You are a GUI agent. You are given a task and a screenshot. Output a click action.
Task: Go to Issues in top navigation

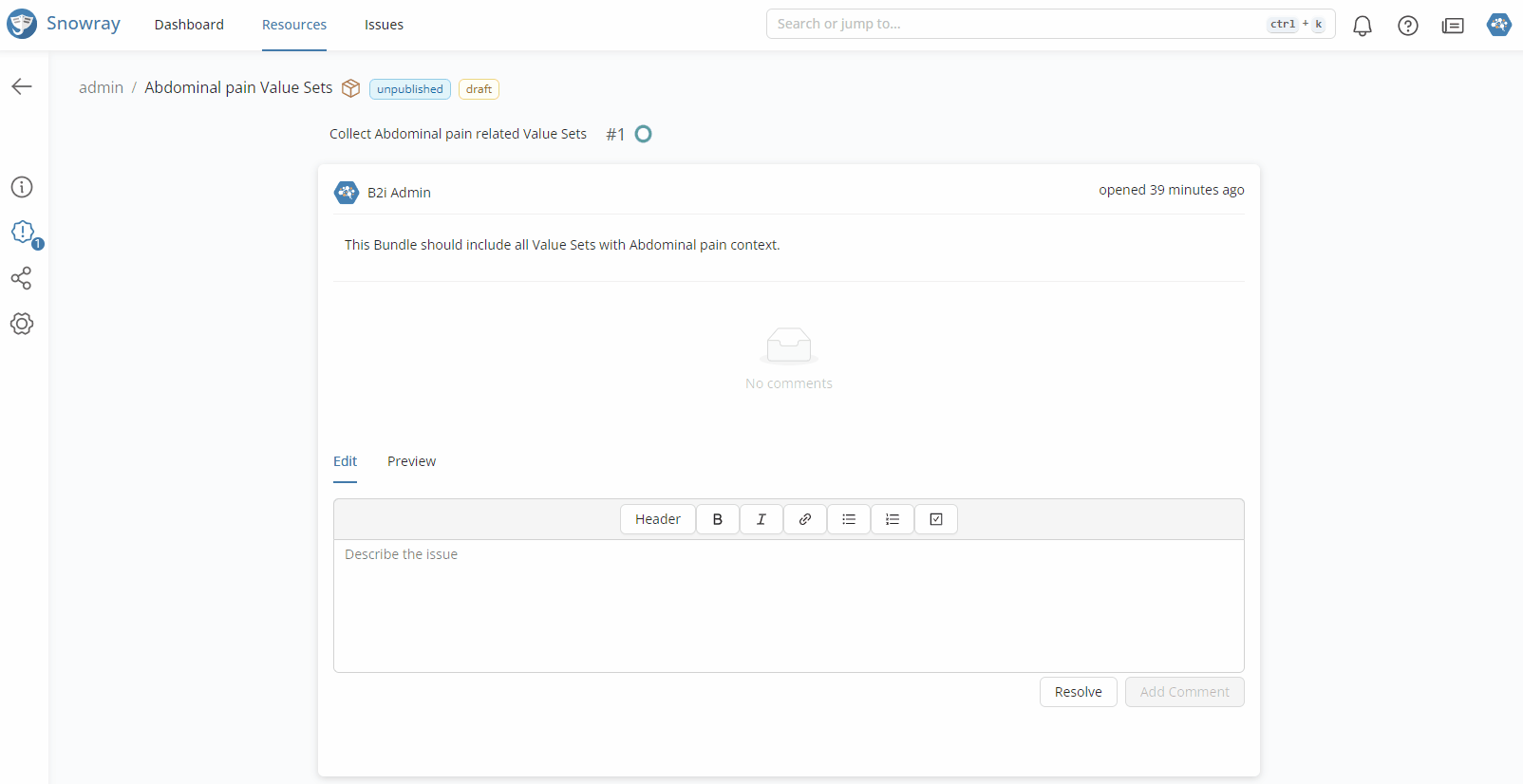pos(384,25)
